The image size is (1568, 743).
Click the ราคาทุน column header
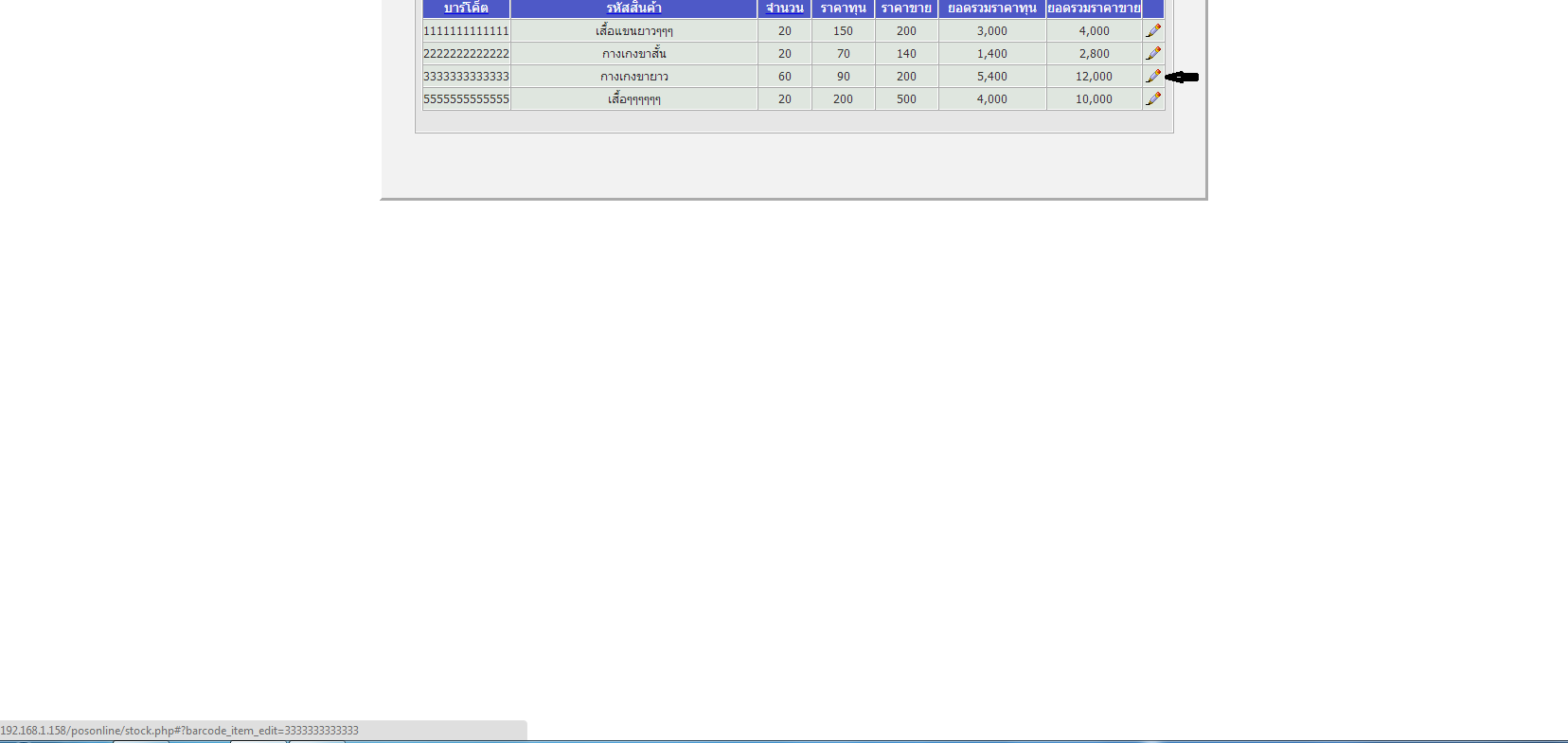pyautogui.click(x=844, y=9)
